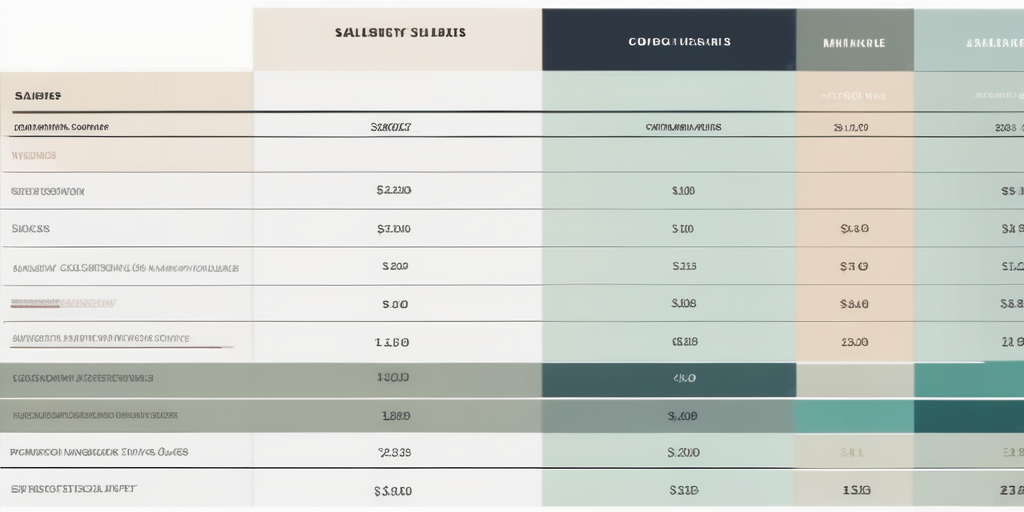Select the beige first column header
Image resolution: width=1024 pixels, height=512 pixels.
click(397, 39)
